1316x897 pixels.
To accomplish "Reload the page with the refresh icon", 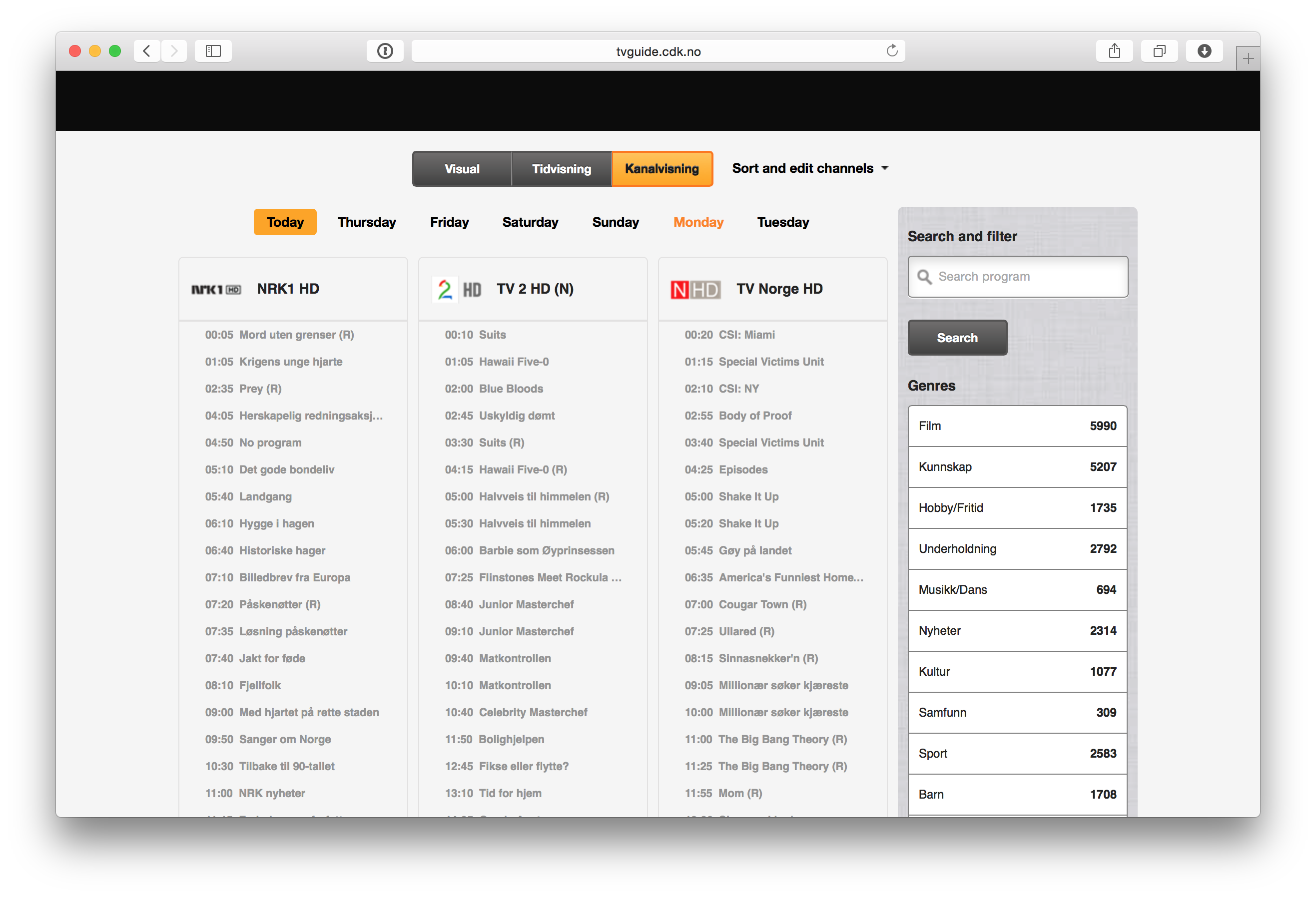I will click(x=892, y=51).
